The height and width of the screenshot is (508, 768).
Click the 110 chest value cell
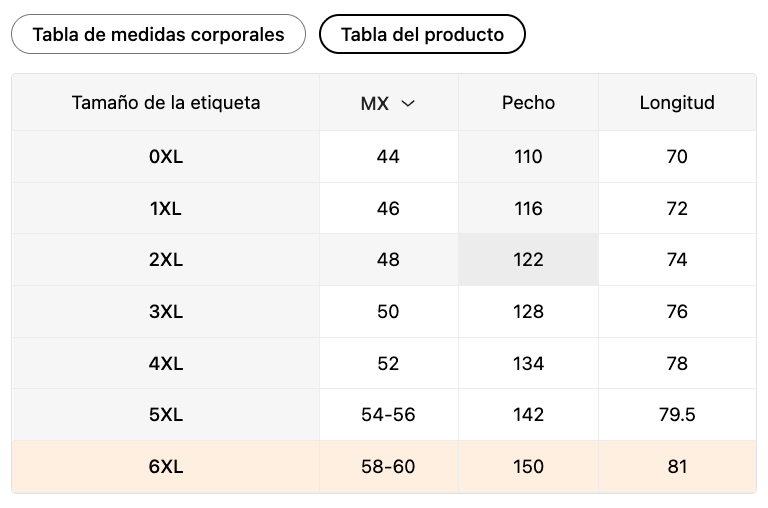click(528, 157)
